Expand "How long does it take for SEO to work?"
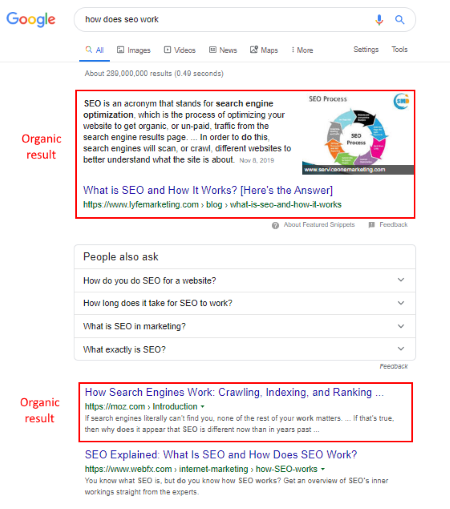The height and width of the screenshot is (509, 450). pyautogui.click(x=245, y=303)
